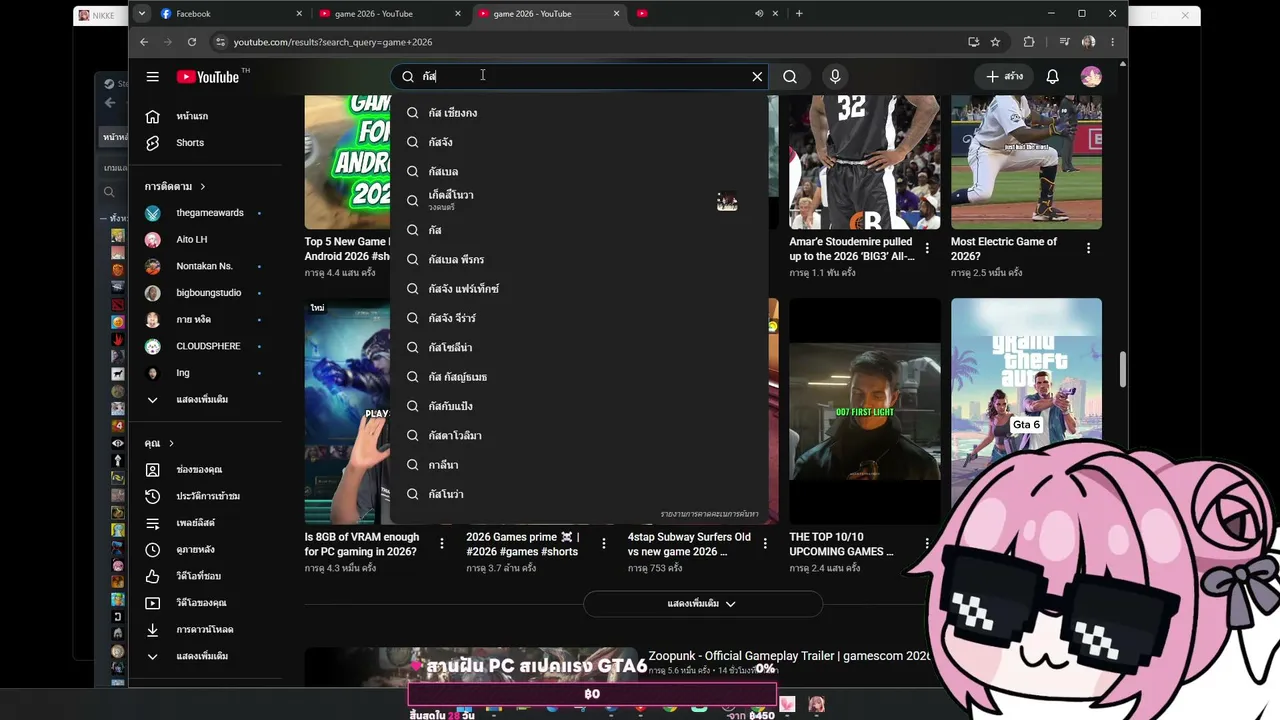This screenshot has height=720, width=1280.
Task: Open the bigboungstudio channel
Action: point(208,293)
